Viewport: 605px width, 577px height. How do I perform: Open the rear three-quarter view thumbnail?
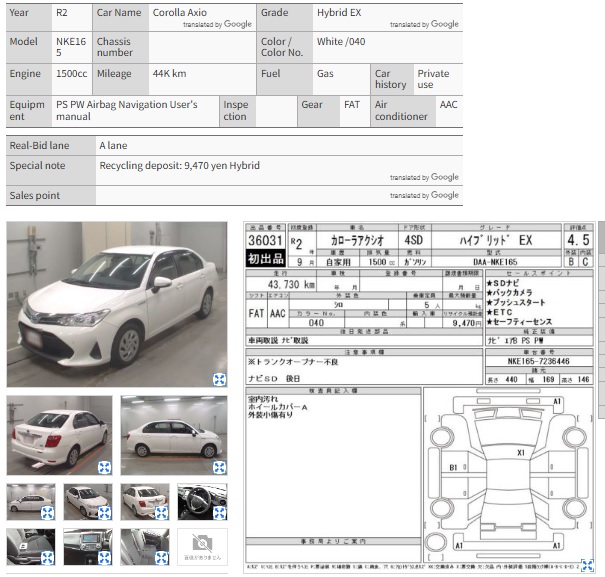tap(59, 435)
